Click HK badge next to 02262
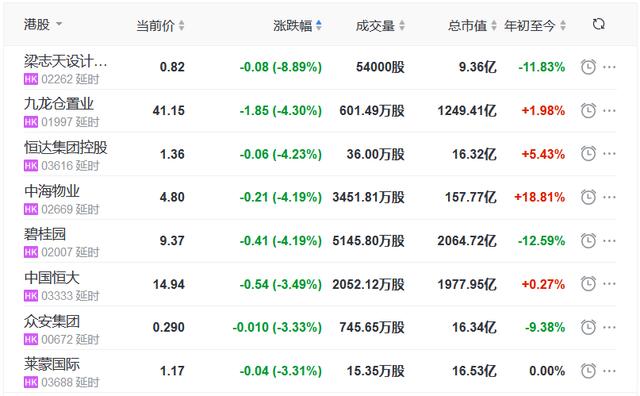The width and height of the screenshot is (640, 396). [31, 79]
